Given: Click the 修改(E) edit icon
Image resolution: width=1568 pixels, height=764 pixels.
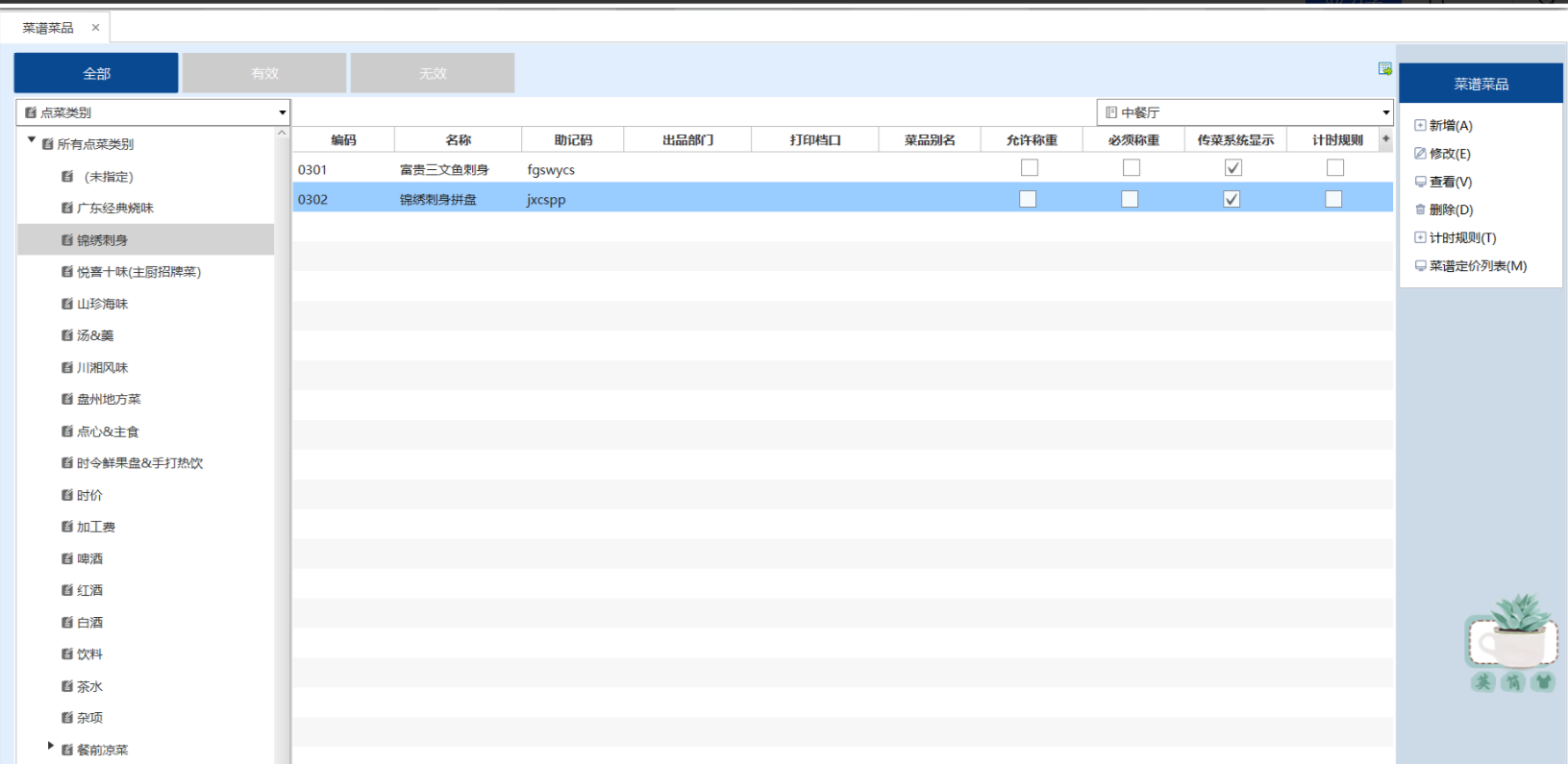Looking at the screenshot, I should click(x=1420, y=154).
